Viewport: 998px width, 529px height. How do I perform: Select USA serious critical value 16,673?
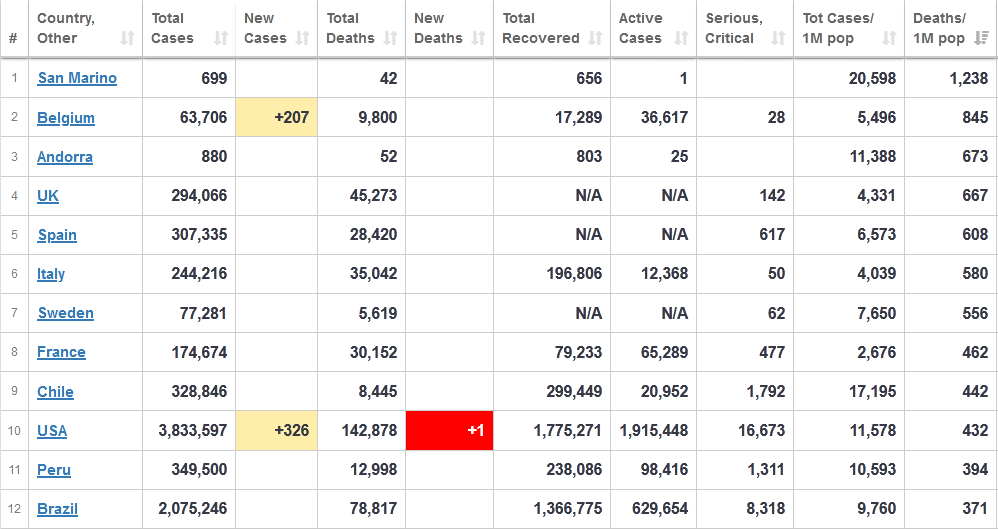click(x=762, y=431)
